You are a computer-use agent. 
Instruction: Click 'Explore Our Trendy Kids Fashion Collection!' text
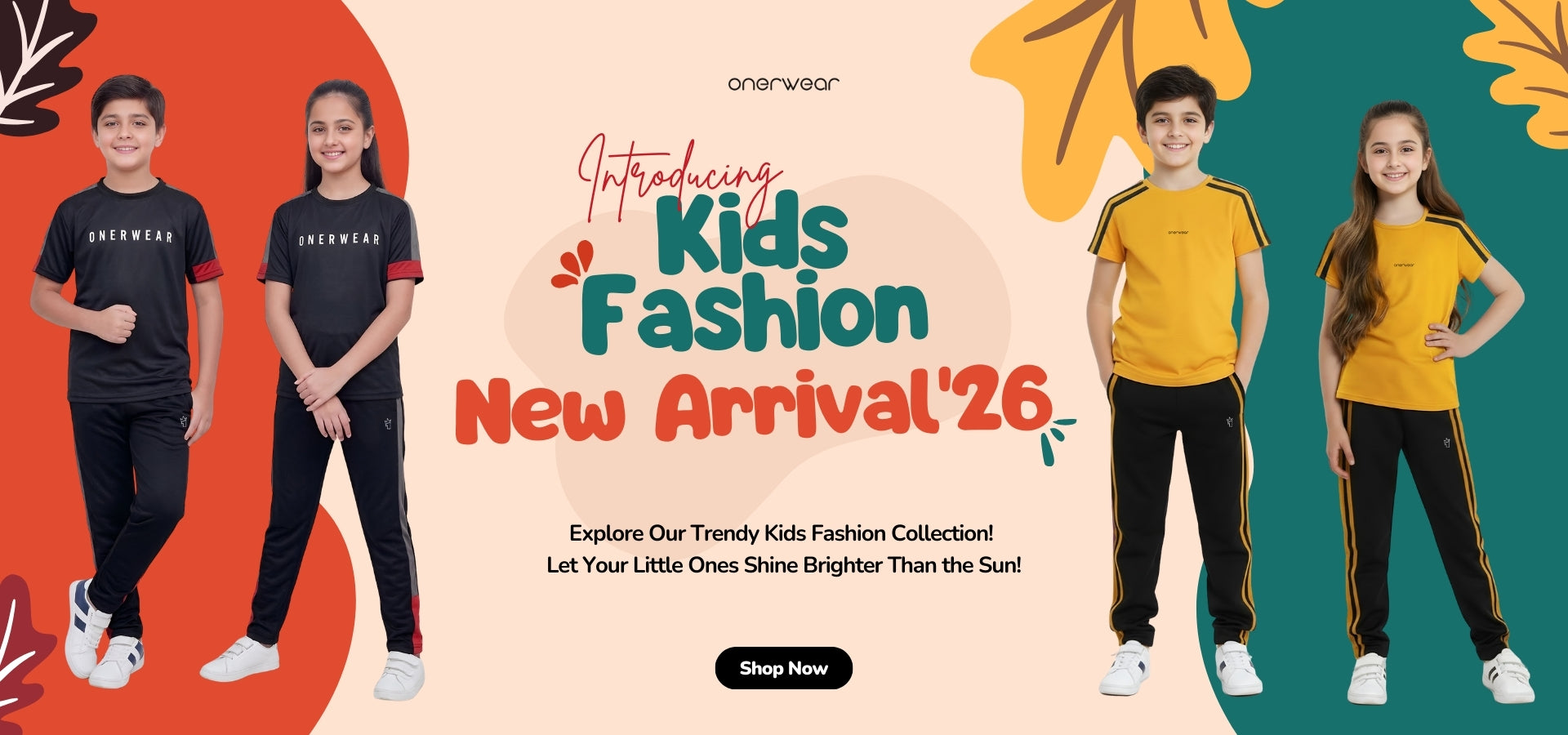click(782, 533)
